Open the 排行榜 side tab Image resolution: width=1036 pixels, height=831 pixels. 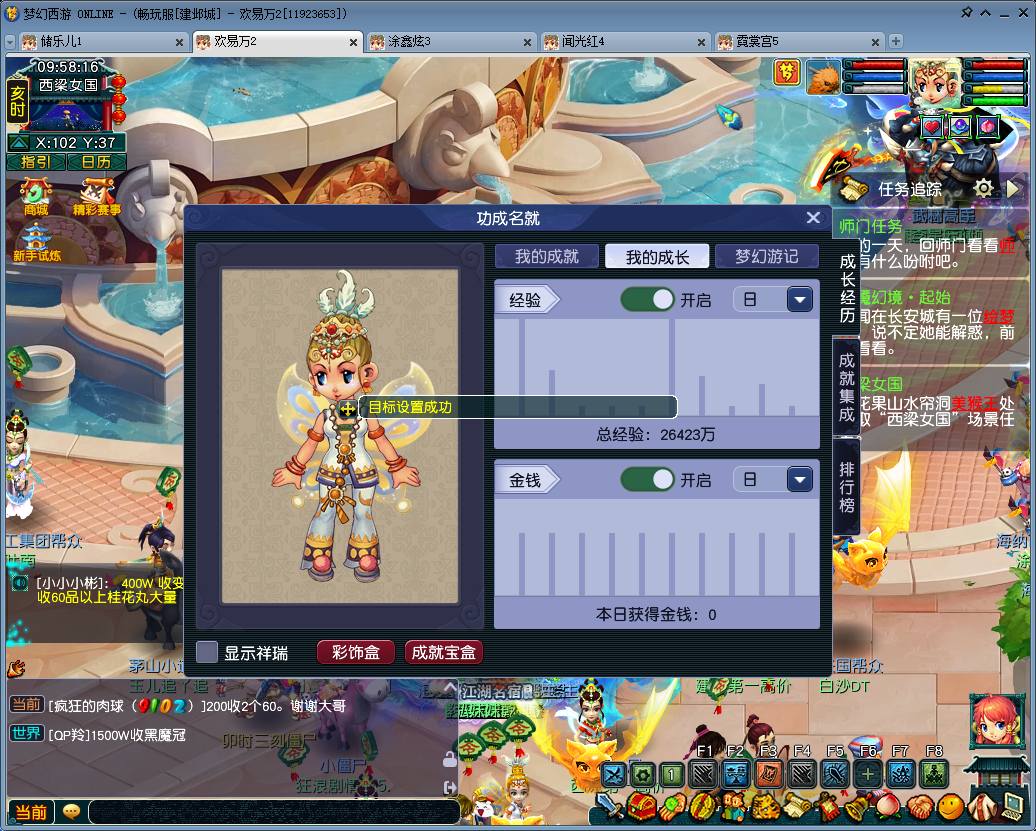click(846, 488)
